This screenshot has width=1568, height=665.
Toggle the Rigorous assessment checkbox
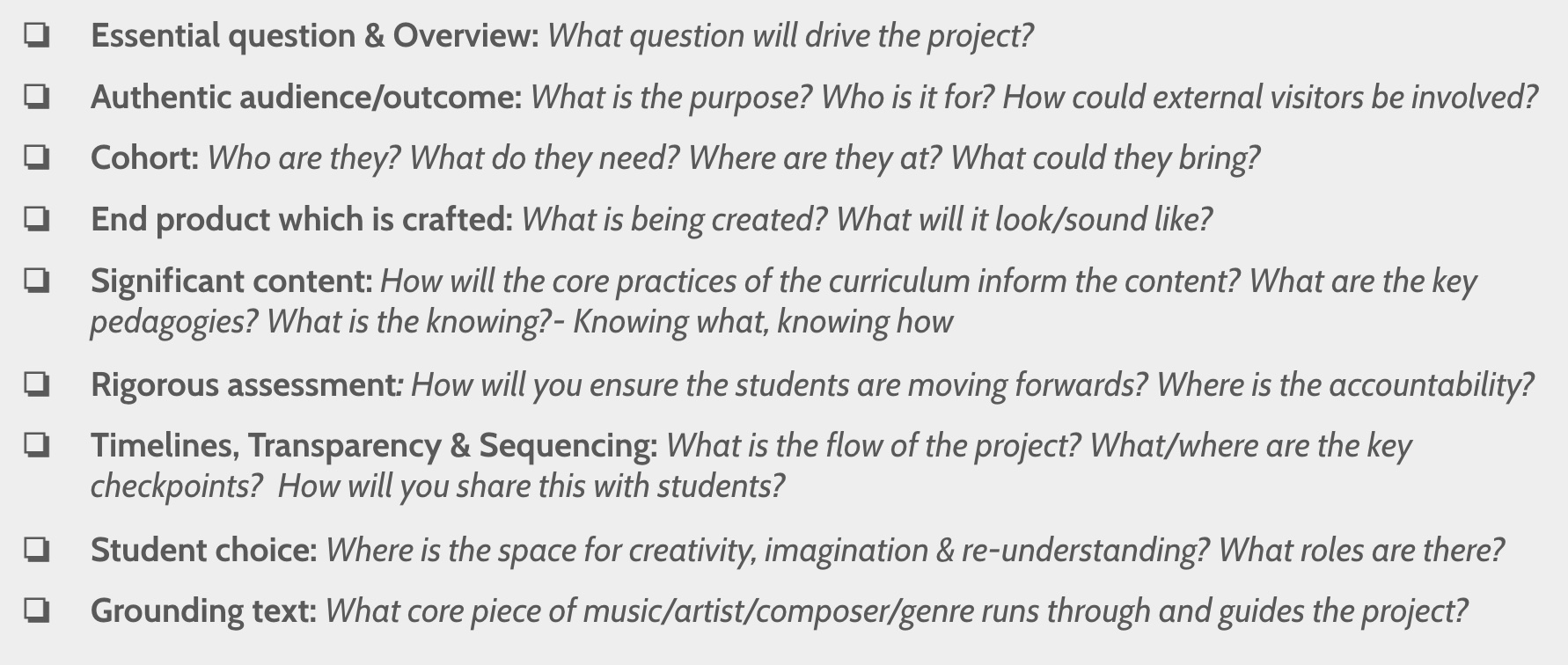click(x=37, y=384)
